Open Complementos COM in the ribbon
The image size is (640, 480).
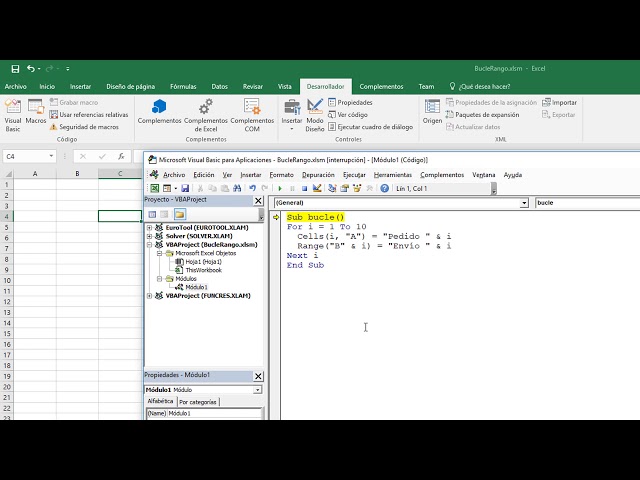tap(252, 115)
